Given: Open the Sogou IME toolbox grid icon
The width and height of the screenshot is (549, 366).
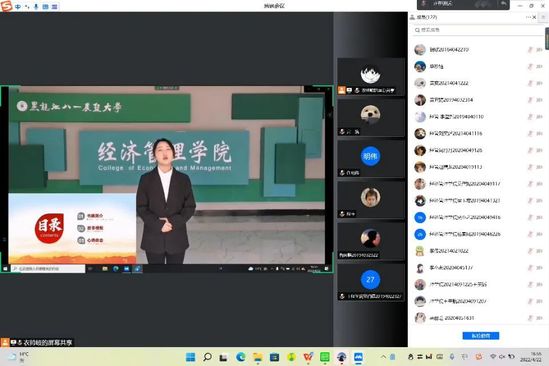Looking at the screenshot, I should click(x=54, y=6).
